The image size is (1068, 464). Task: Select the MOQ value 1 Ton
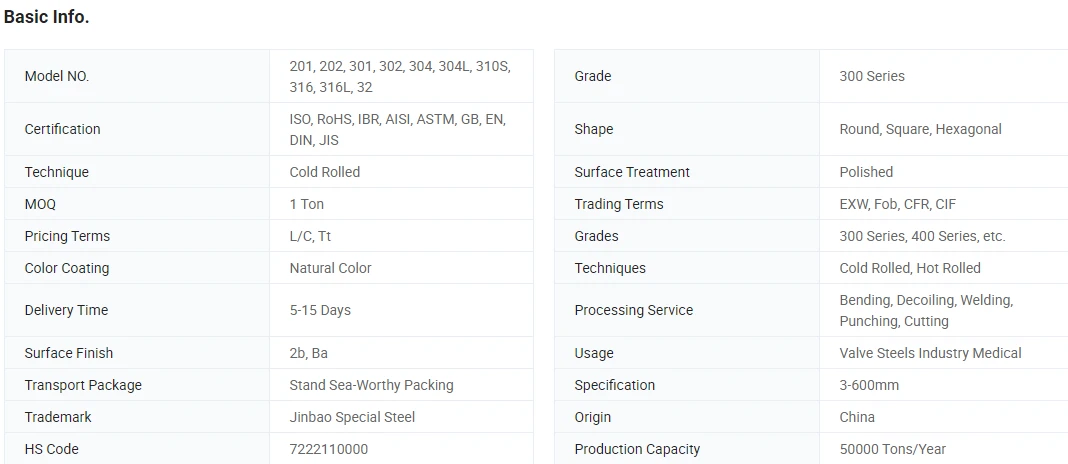(307, 204)
